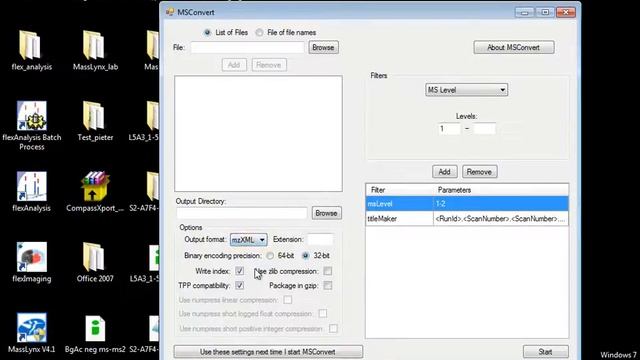This screenshot has width=640, height=360.
Task: Click Use these settings next time button
Action: (x=268, y=352)
